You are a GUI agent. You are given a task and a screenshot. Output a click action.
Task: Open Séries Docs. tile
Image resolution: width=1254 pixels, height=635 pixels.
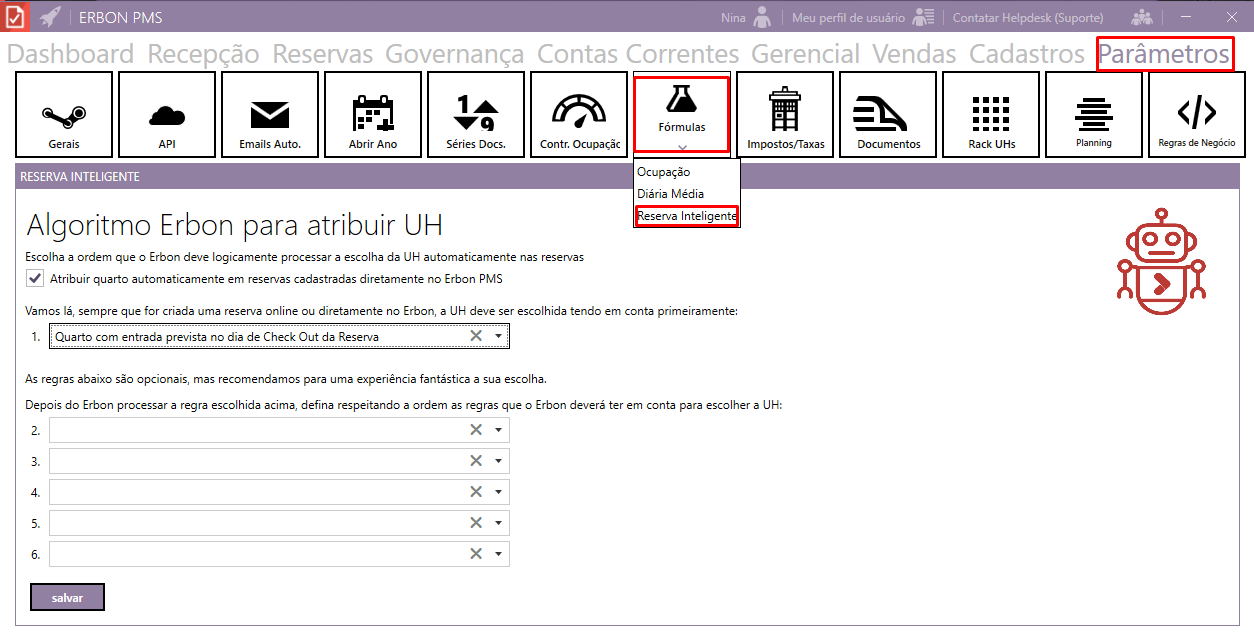475,115
